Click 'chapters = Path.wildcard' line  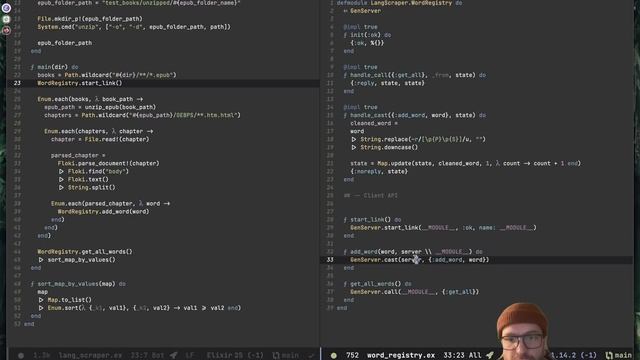click(x=142, y=115)
